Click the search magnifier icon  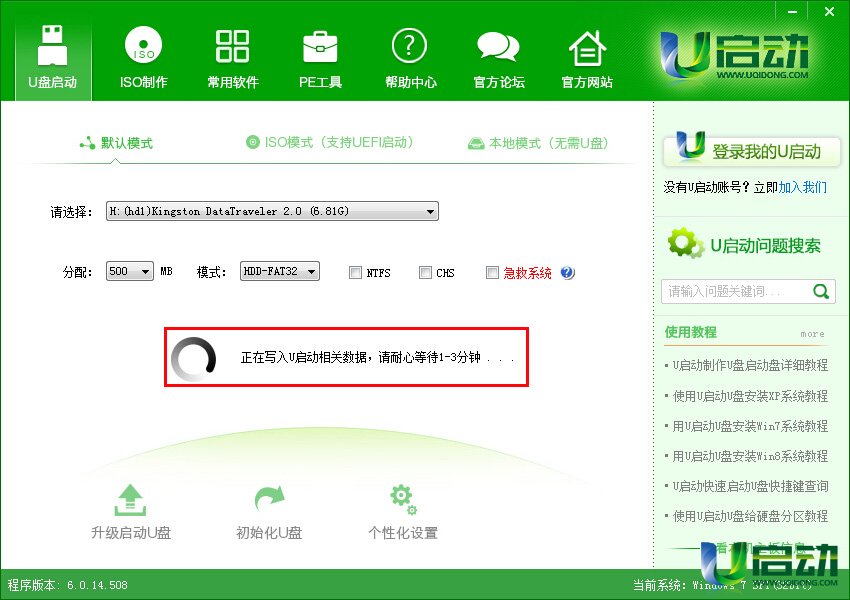pos(821,292)
